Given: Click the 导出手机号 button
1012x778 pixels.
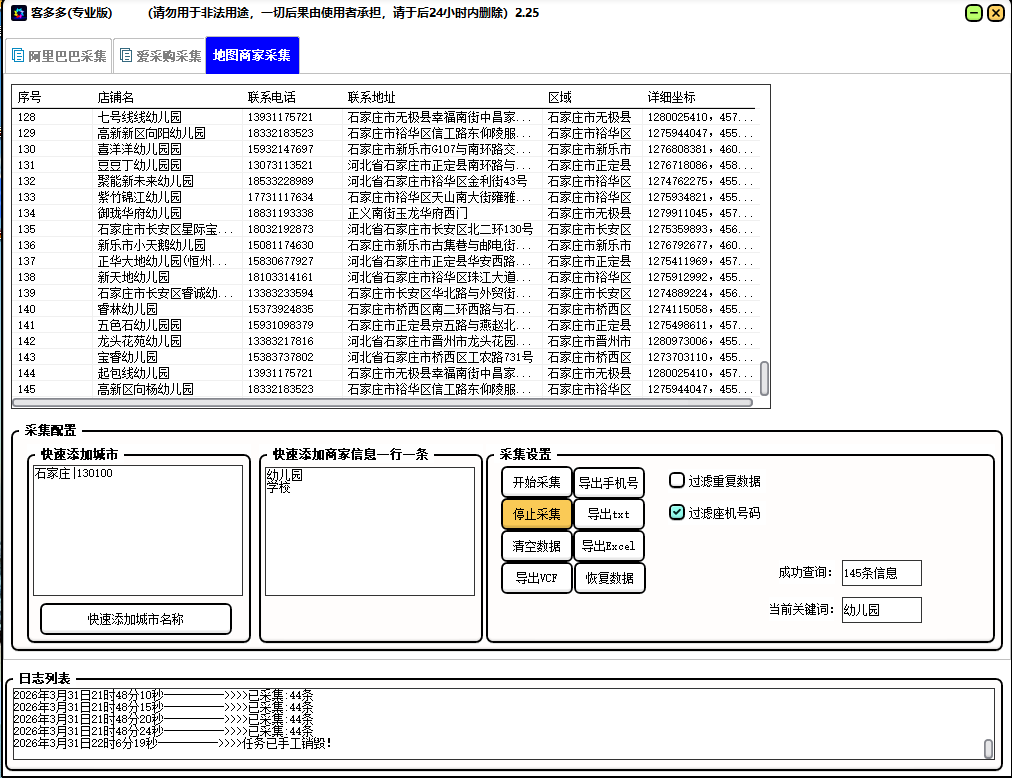Looking at the screenshot, I should point(608,482).
